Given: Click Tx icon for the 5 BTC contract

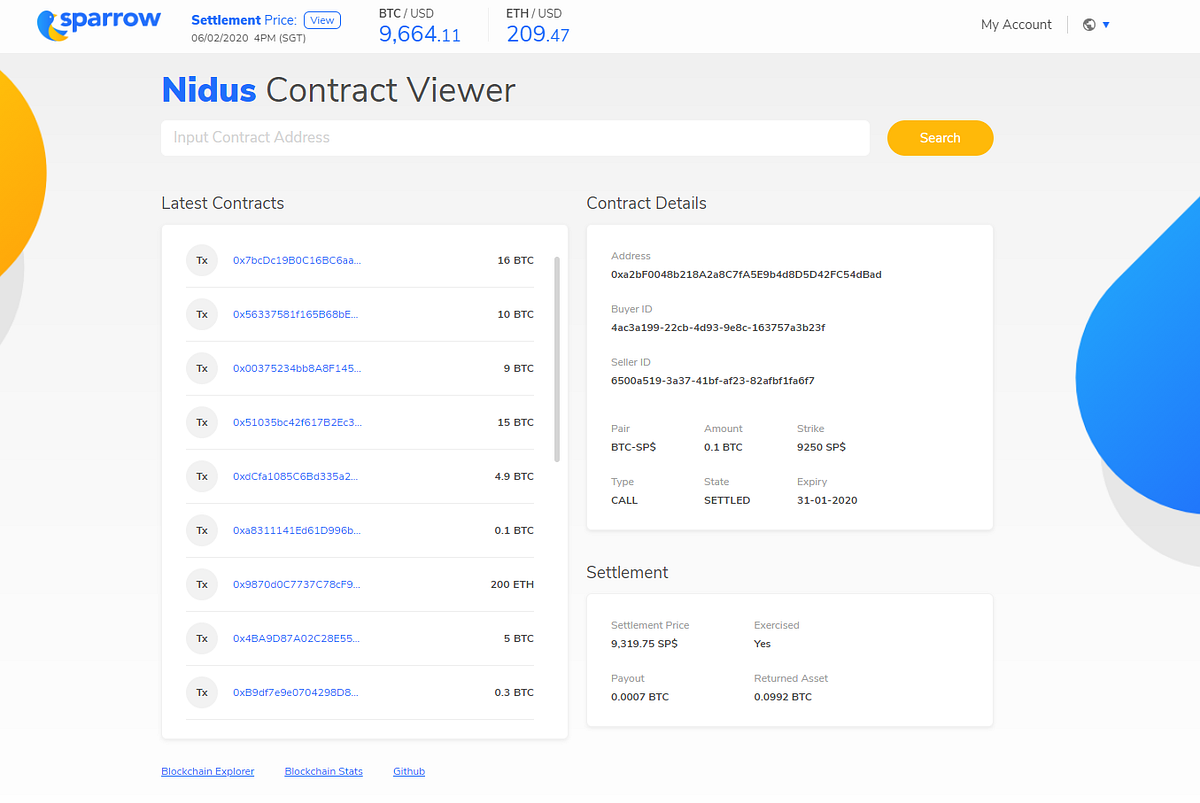Looking at the screenshot, I should click(x=201, y=638).
